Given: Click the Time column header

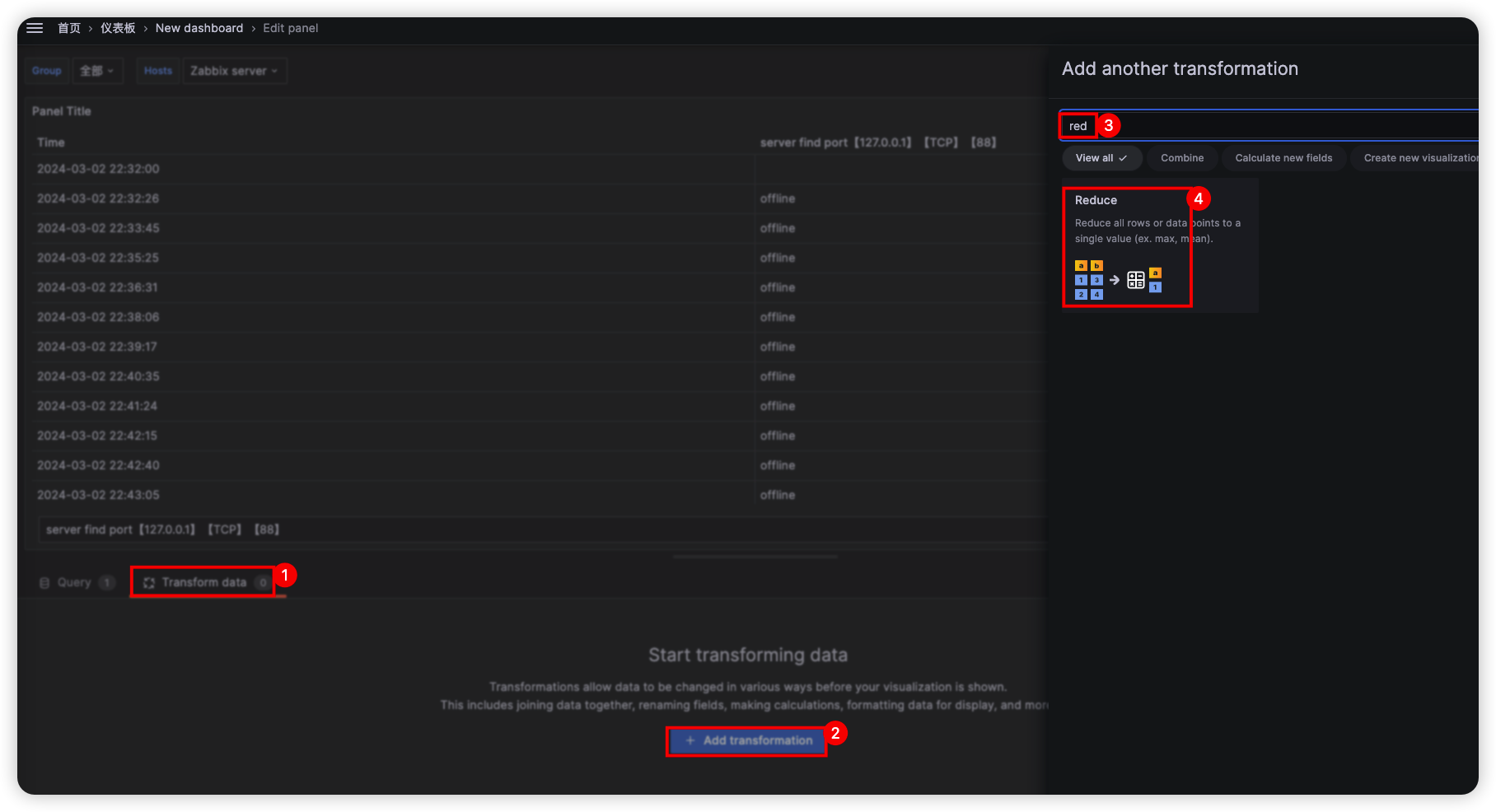Looking at the screenshot, I should point(51,142).
